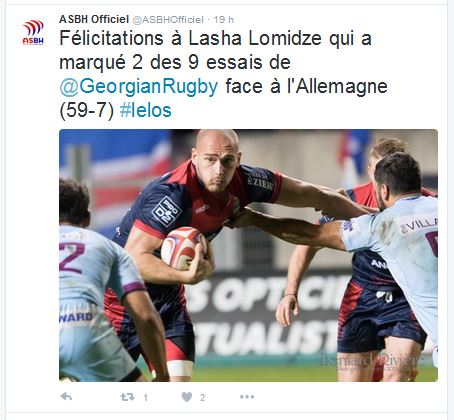
Task: Like the tweet with heart icon
Action: coord(187,397)
